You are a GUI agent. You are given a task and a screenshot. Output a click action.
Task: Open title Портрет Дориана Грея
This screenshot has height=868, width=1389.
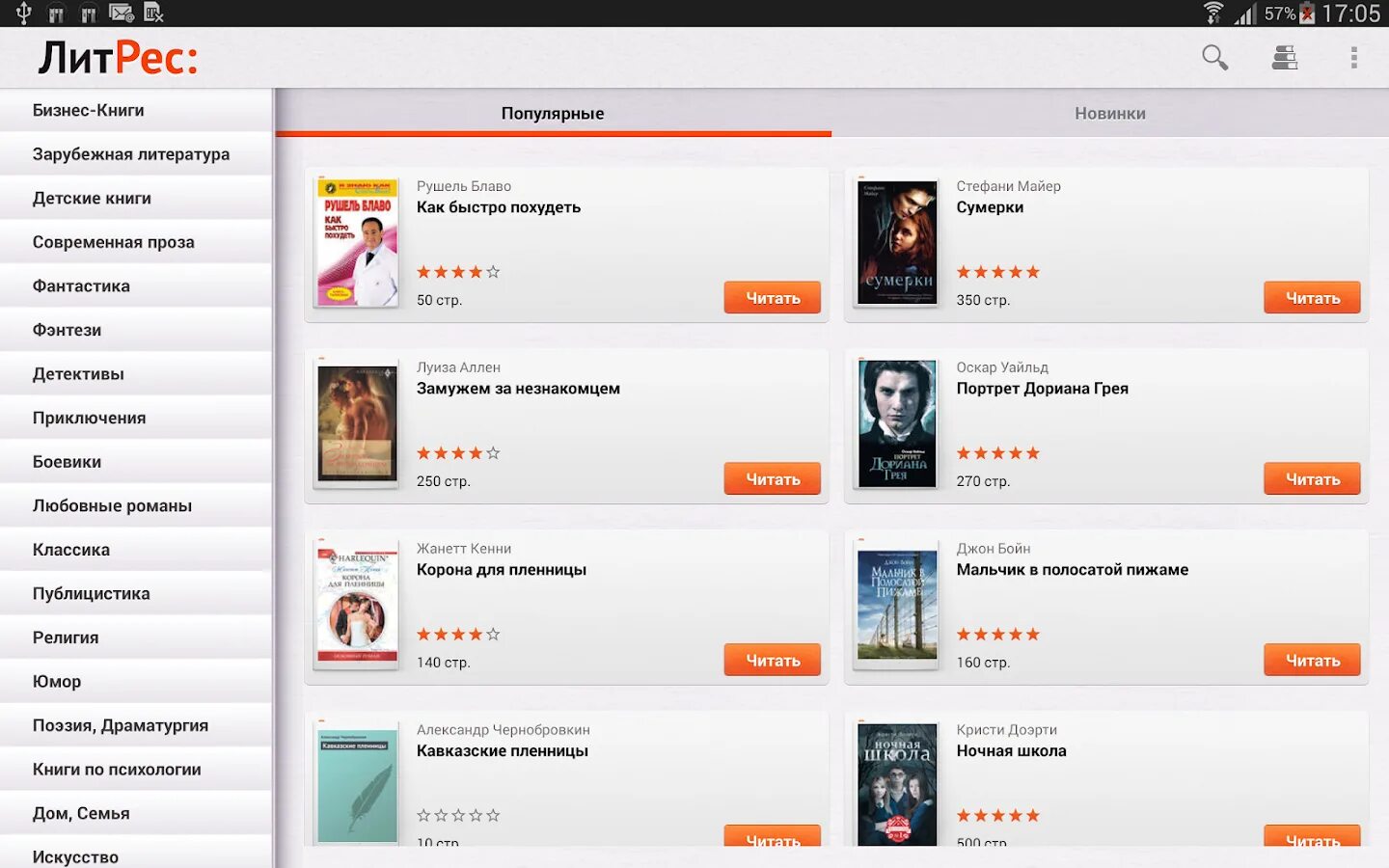(x=1042, y=389)
